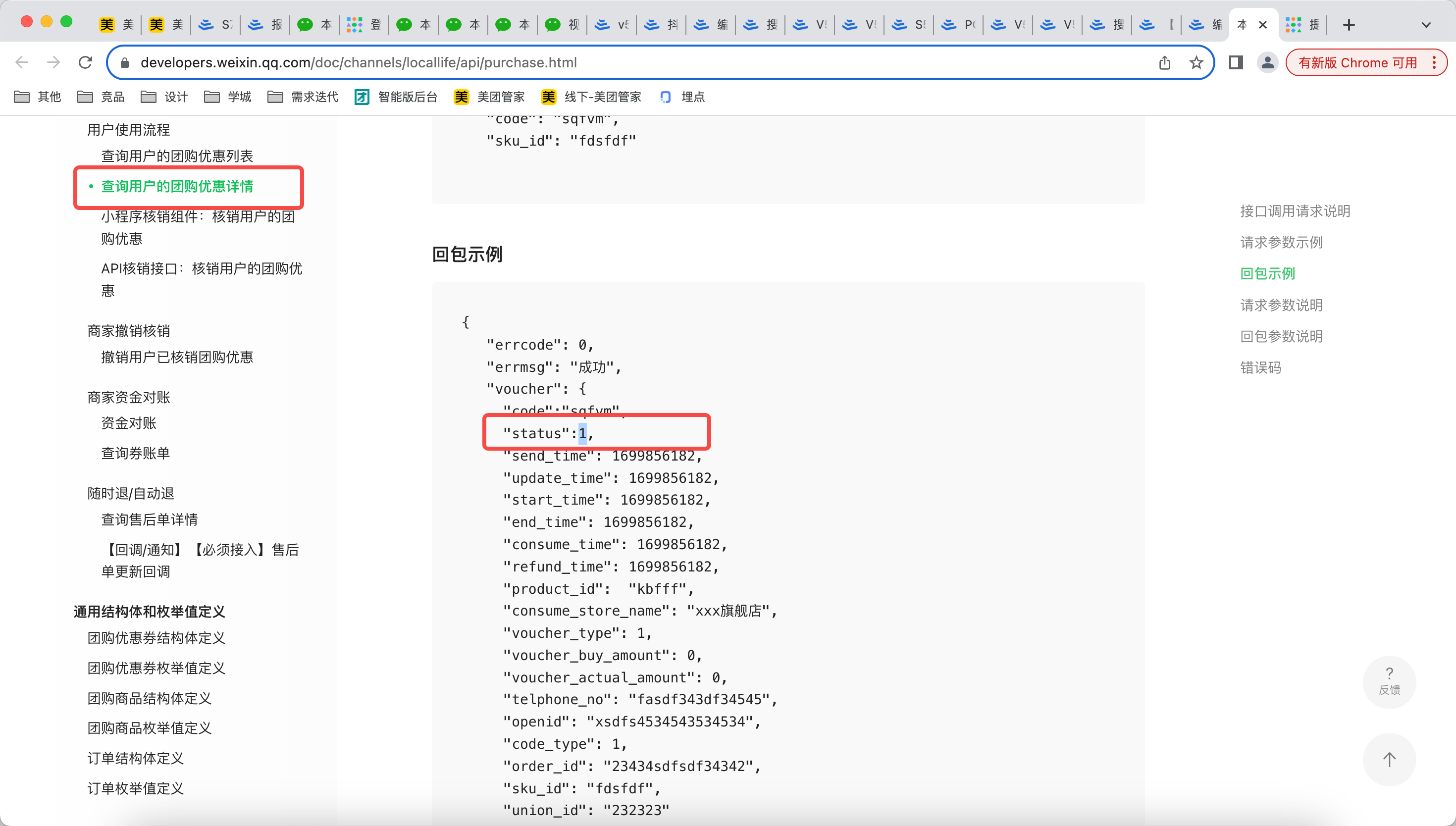
Task: Open the Chrome three-dot menu
Action: (1434, 62)
